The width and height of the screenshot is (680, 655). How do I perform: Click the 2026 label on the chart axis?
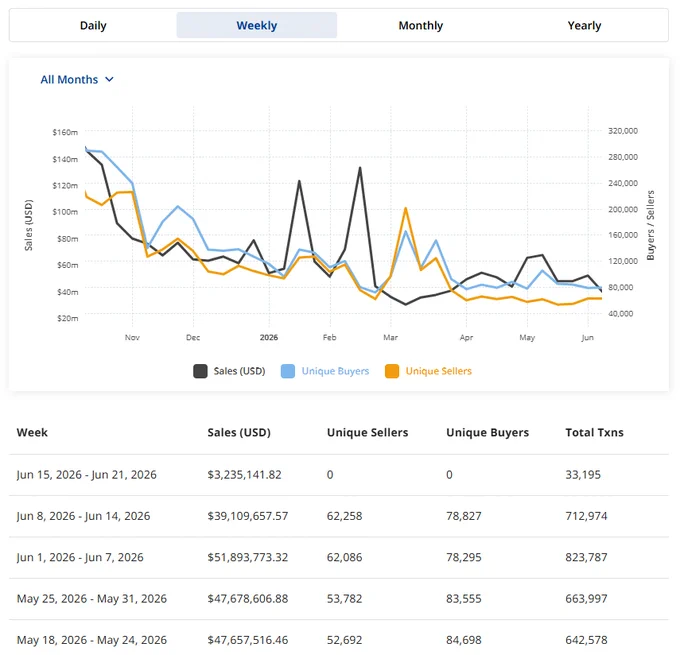point(269,337)
